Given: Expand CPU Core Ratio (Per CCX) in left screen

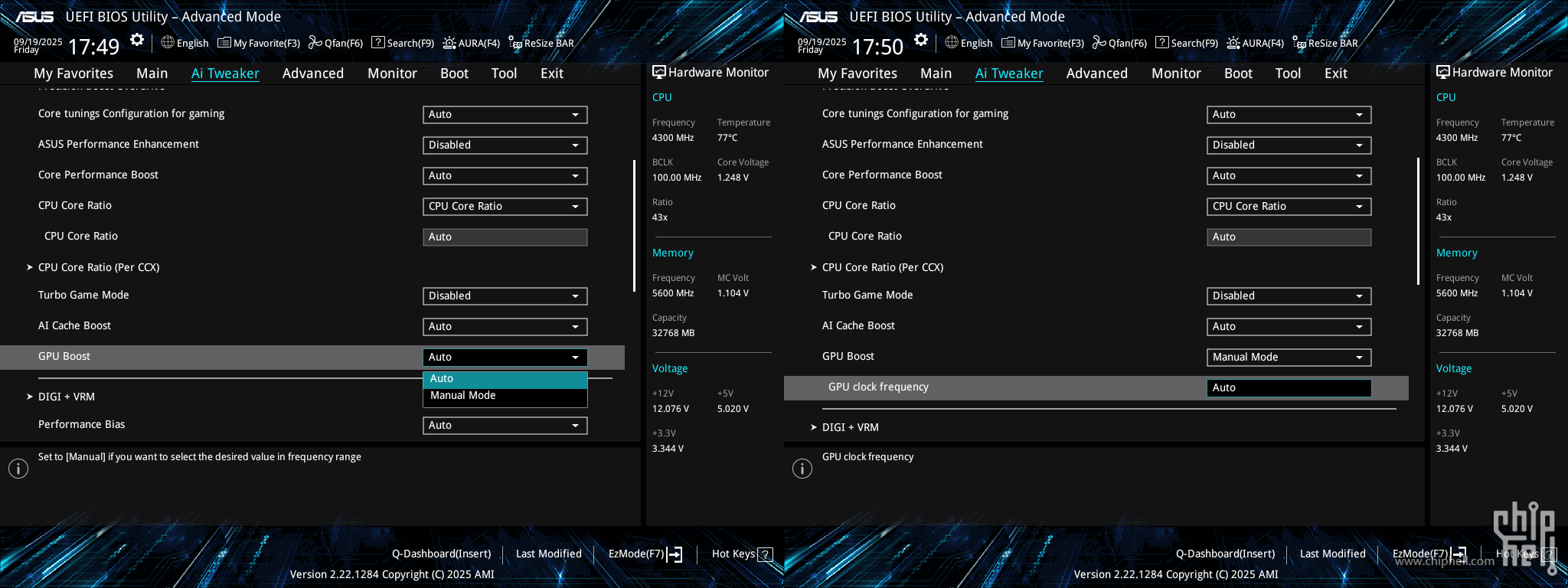Looking at the screenshot, I should tap(99, 267).
